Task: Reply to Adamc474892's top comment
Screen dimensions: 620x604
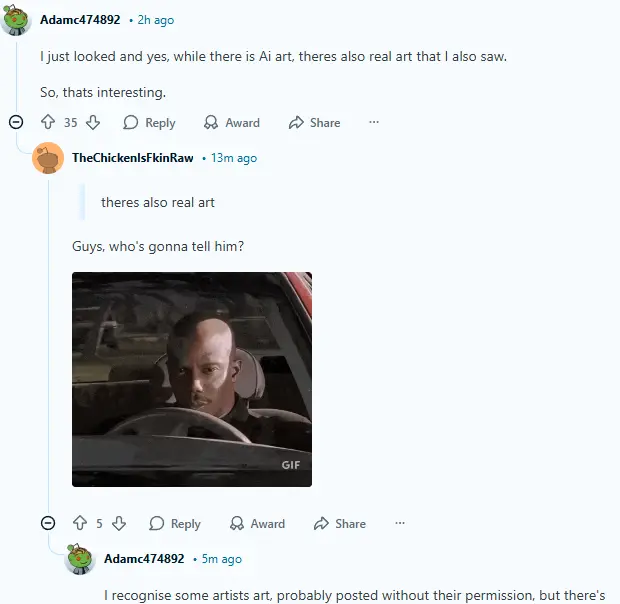Action: click(149, 123)
